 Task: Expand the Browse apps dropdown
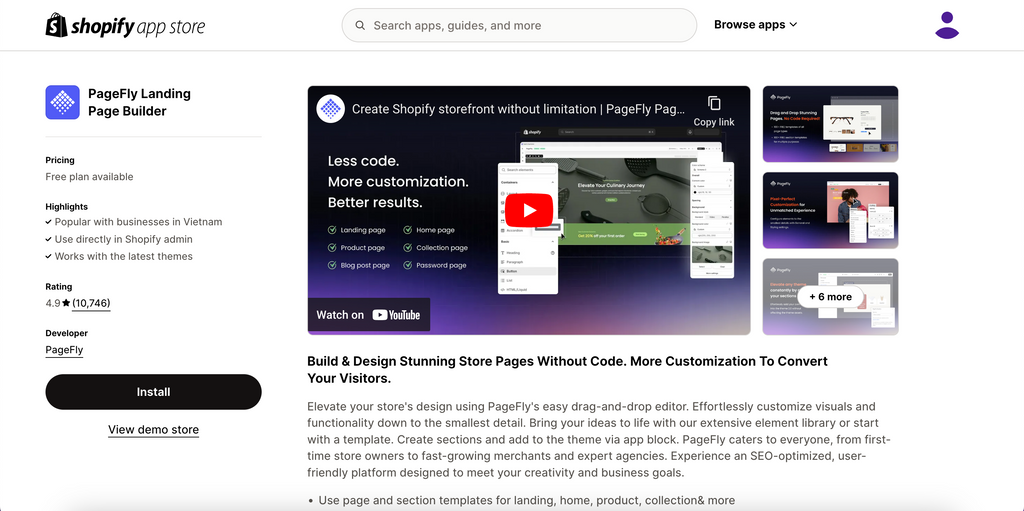[x=756, y=25]
